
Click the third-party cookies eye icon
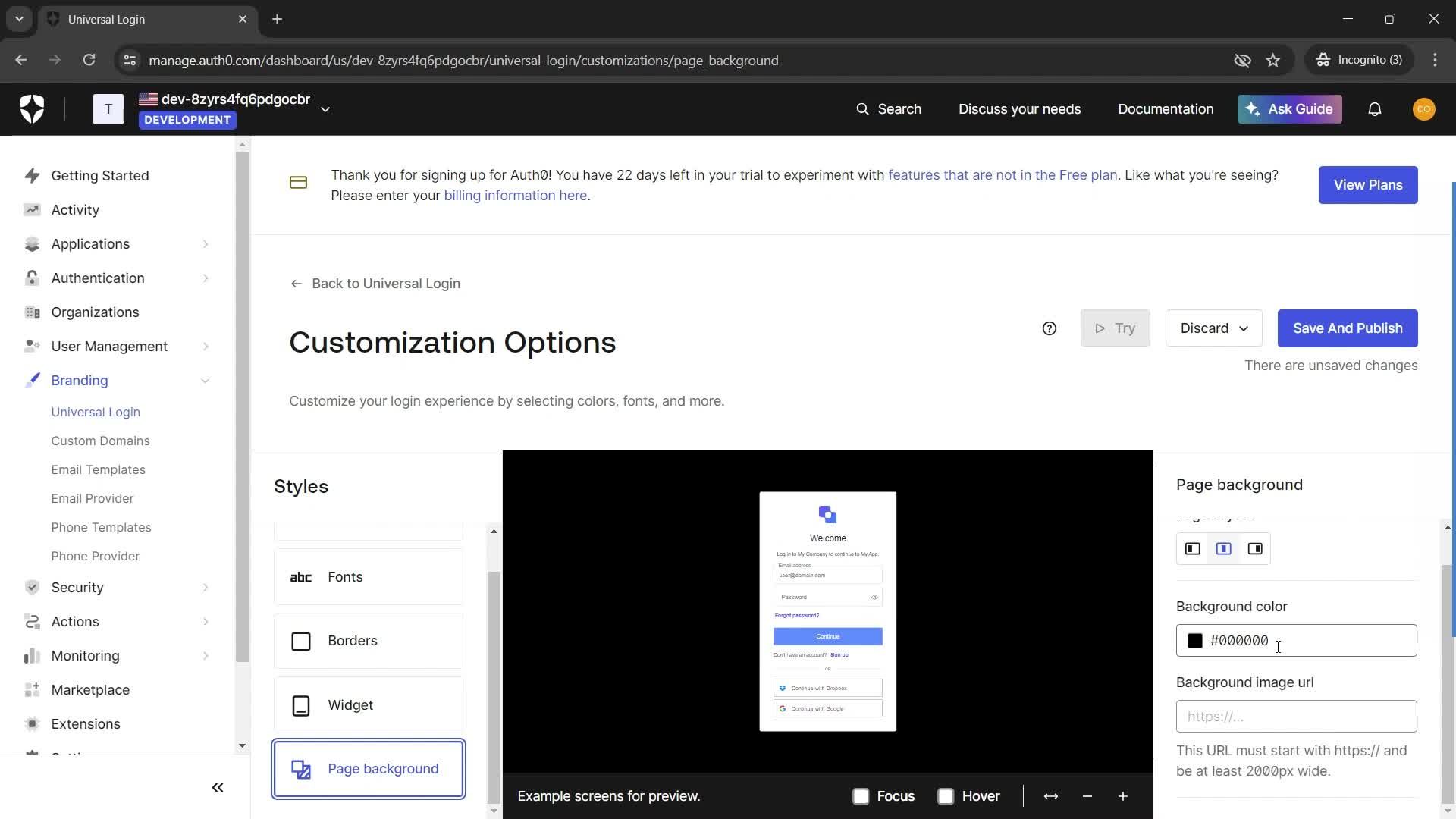pyautogui.click(x=1242, y=61)
